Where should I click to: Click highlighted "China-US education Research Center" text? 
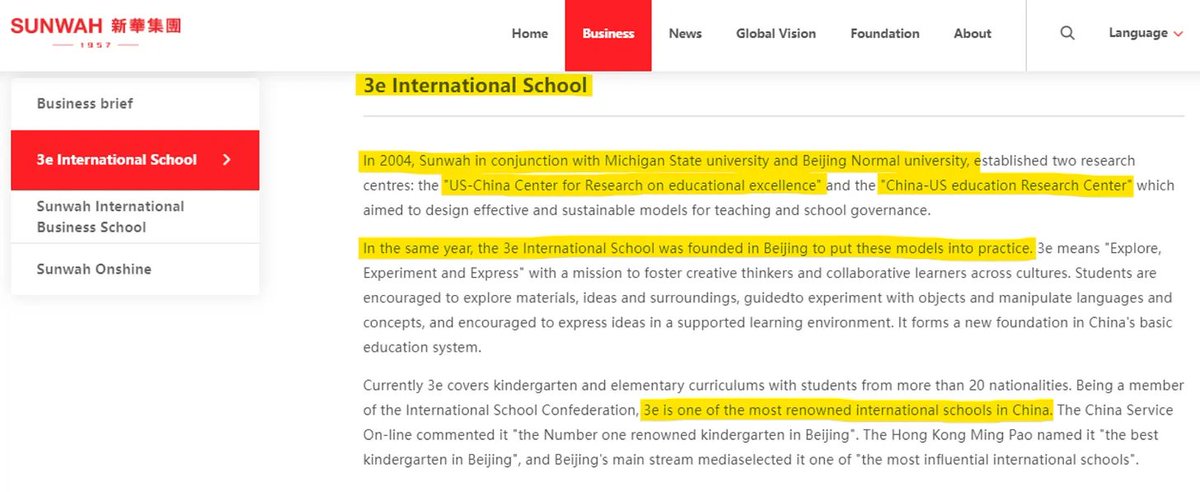tap(1005, 185)
